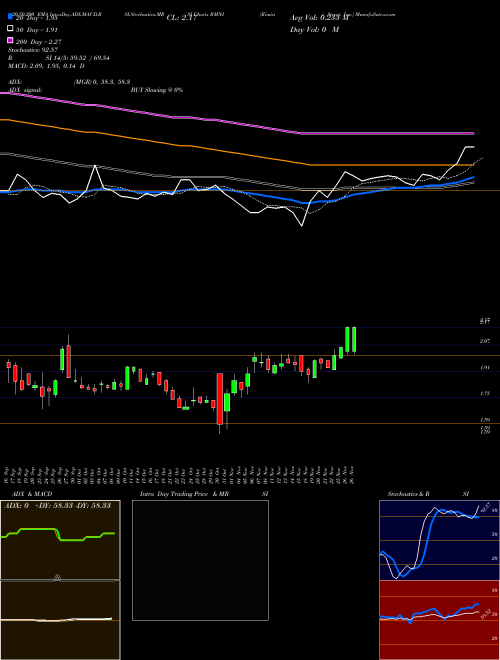Click the 'MACD: 2.09, 1.95, 0.14 D' line

[46, 66]
